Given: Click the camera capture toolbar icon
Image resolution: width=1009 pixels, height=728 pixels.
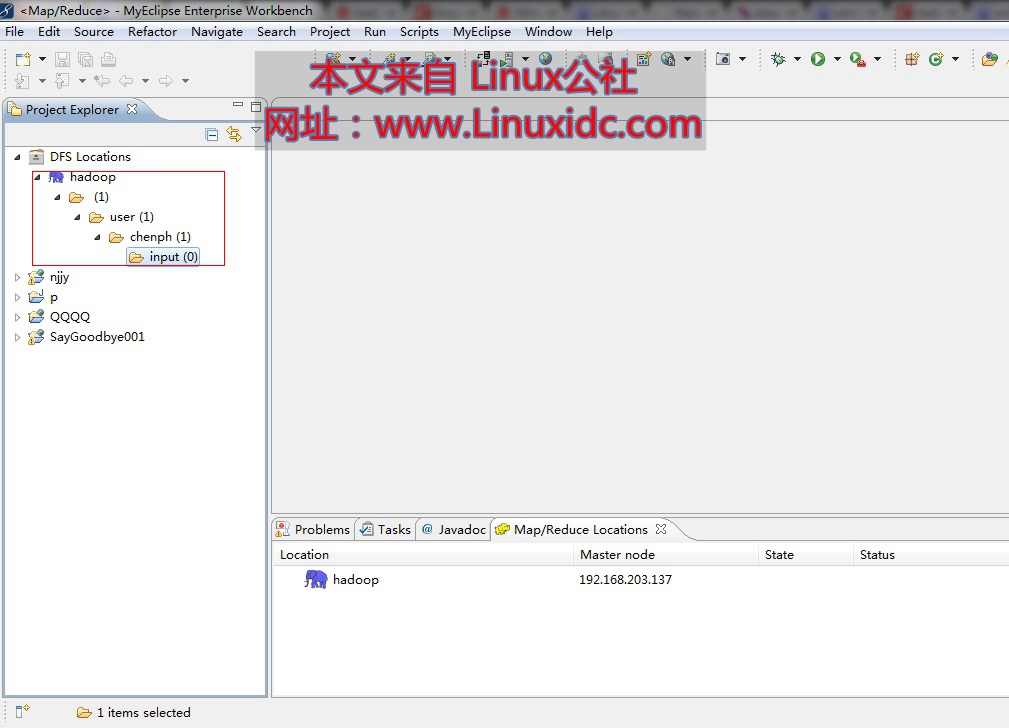Looking at the screenshot, I should pos(723,58).
